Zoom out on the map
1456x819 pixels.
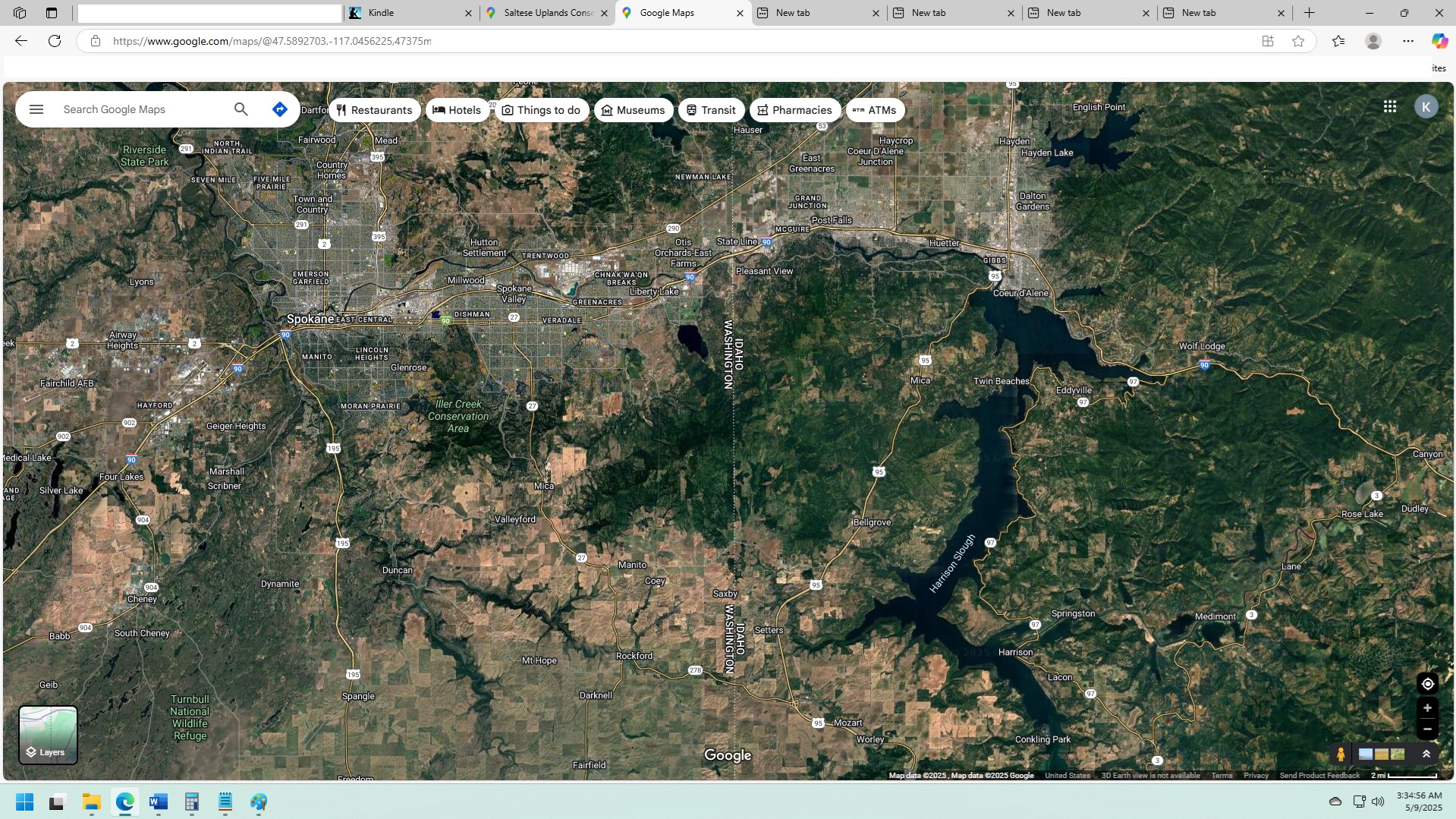1427,729
